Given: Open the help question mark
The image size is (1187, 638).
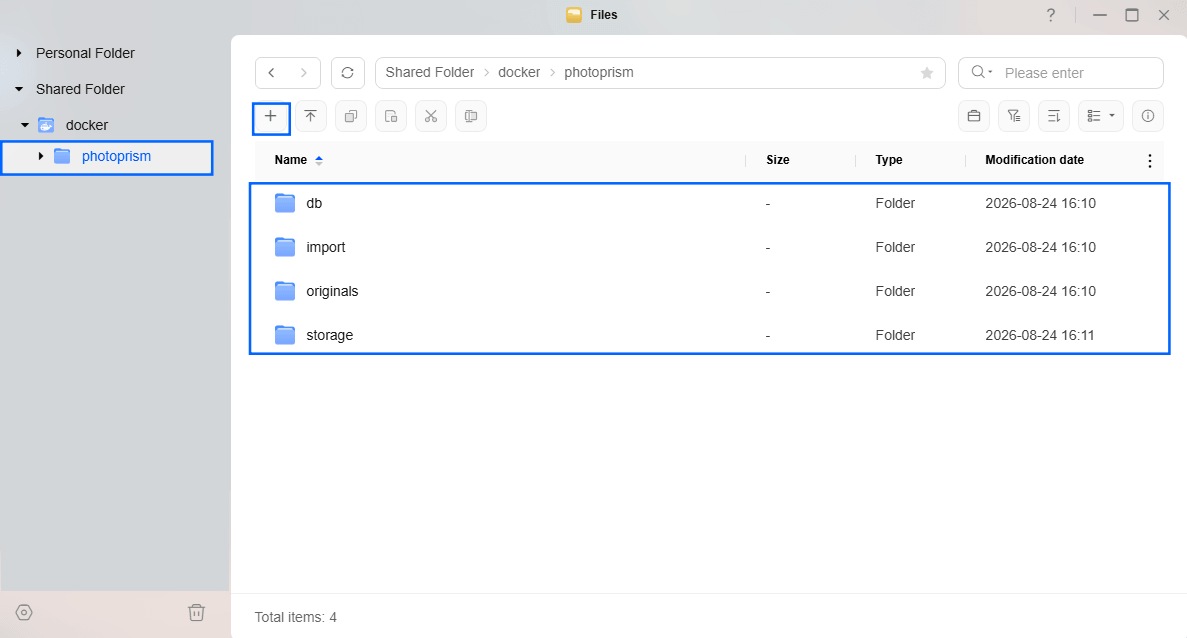Looking at the screenshot, I should click(x=1051, y=15).
